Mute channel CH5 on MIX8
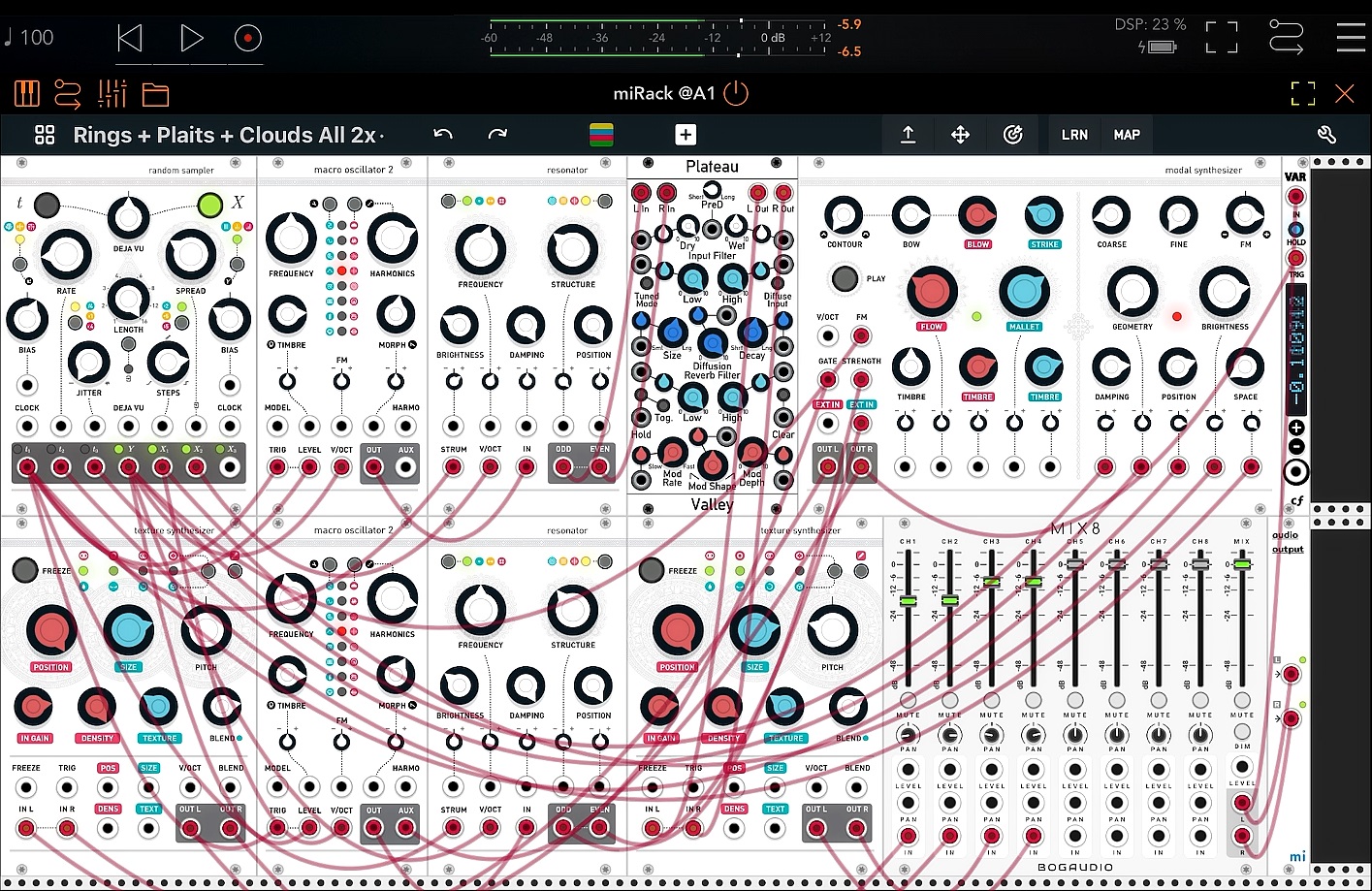The height and width of the screenshot is (891, 1372). pyautogui.click(x=1075, y=700)
